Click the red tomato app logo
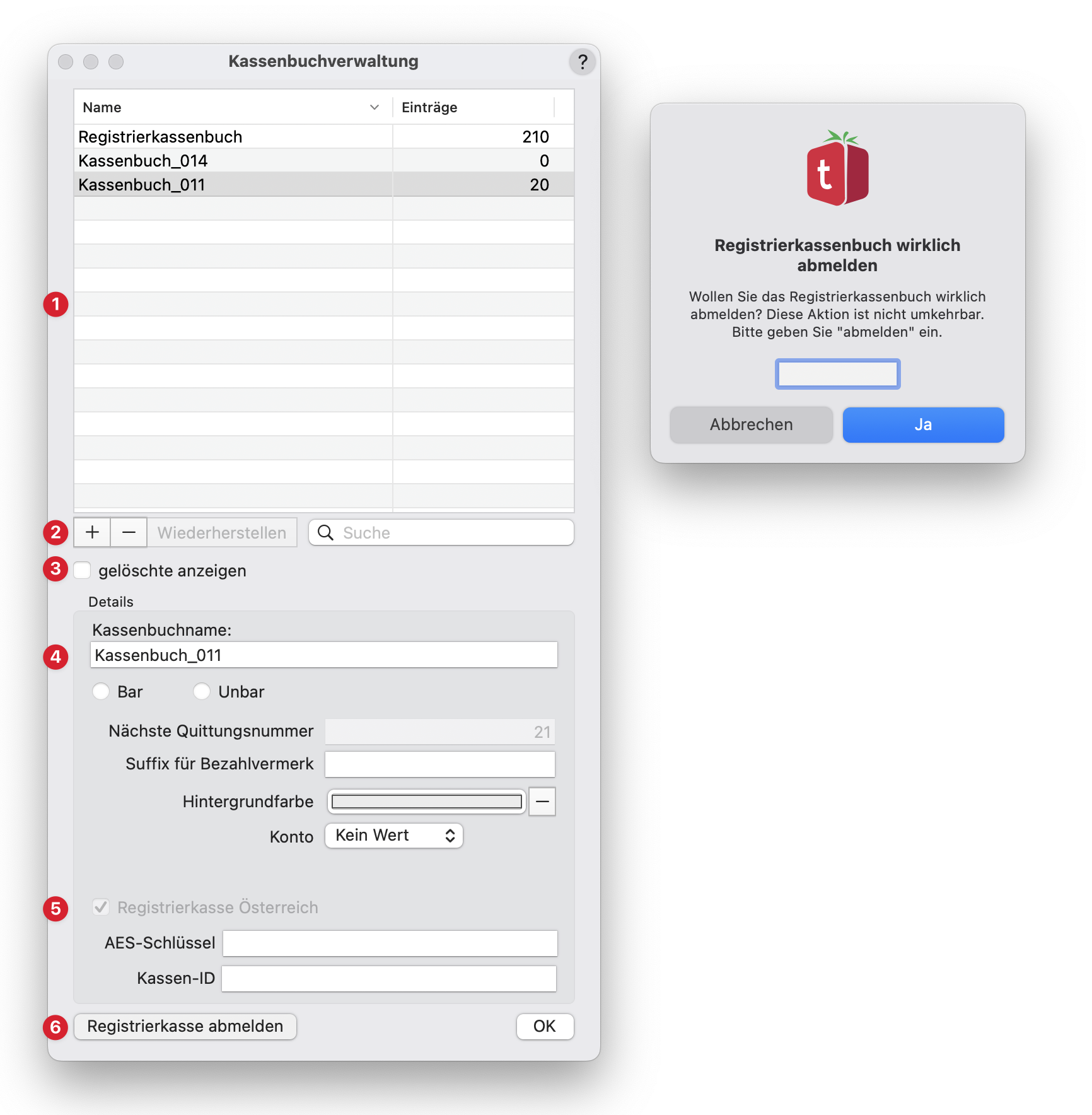 coord(837,168)
